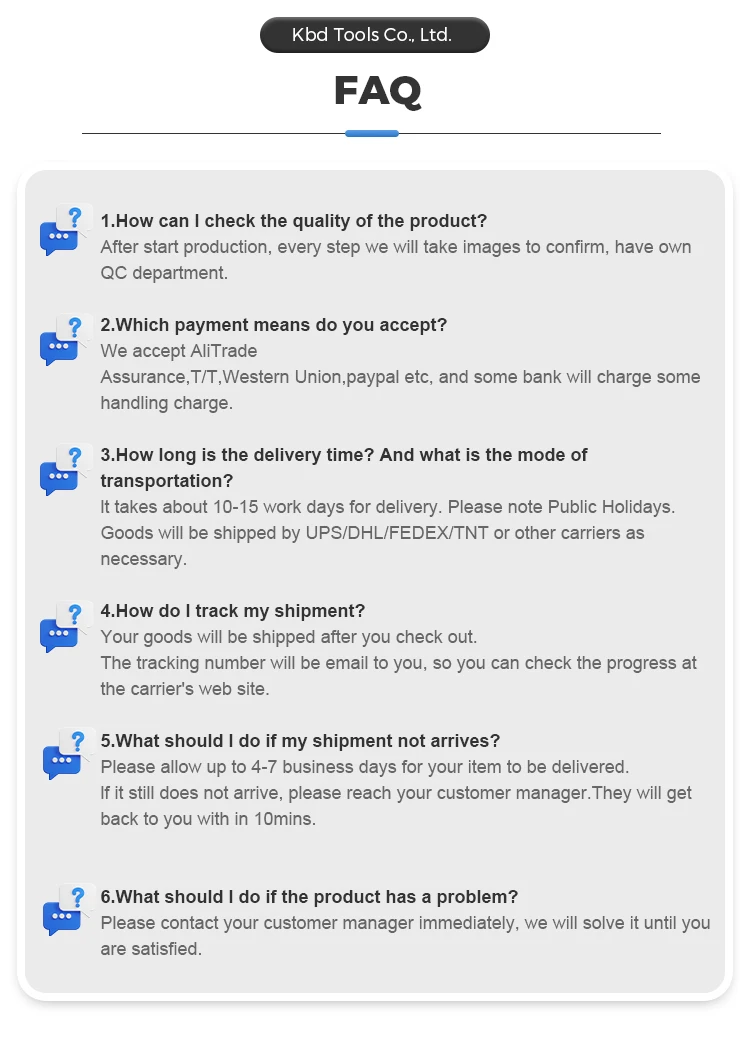Click the answer mentioning QC department
This screenshot has width=750, height=1058.
pos(396,260)
